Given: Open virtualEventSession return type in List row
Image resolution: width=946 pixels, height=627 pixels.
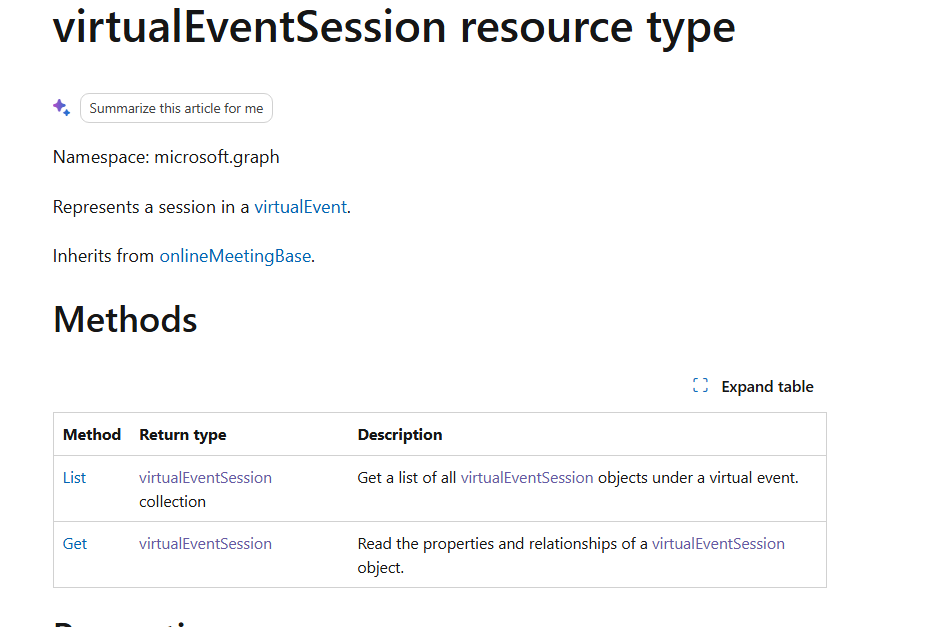Looking at the screenshot, I should click(x=205, y=477).
